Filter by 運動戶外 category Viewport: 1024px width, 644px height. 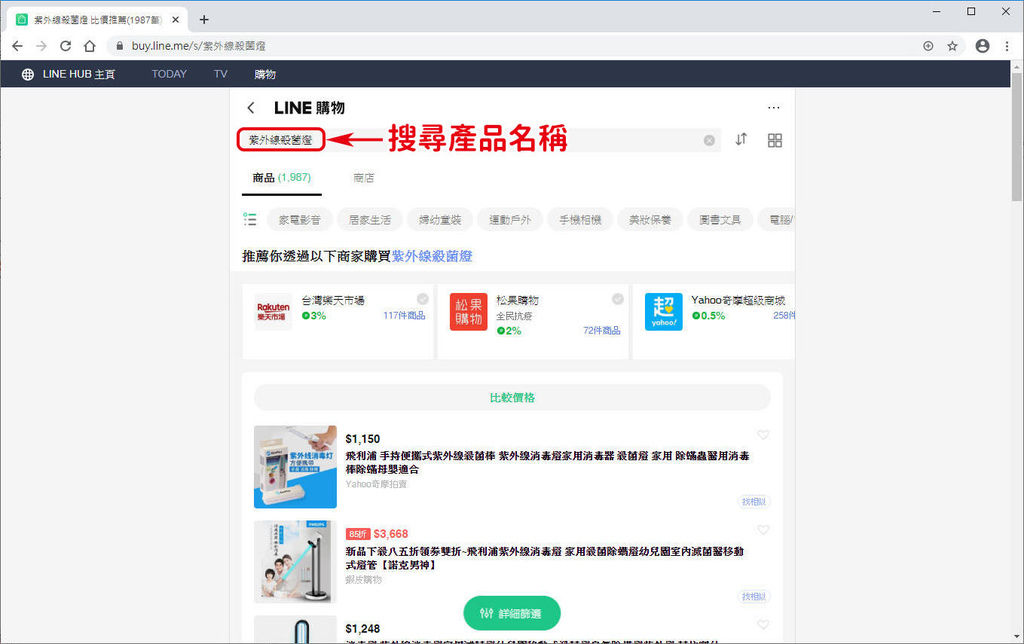[510, 219]
